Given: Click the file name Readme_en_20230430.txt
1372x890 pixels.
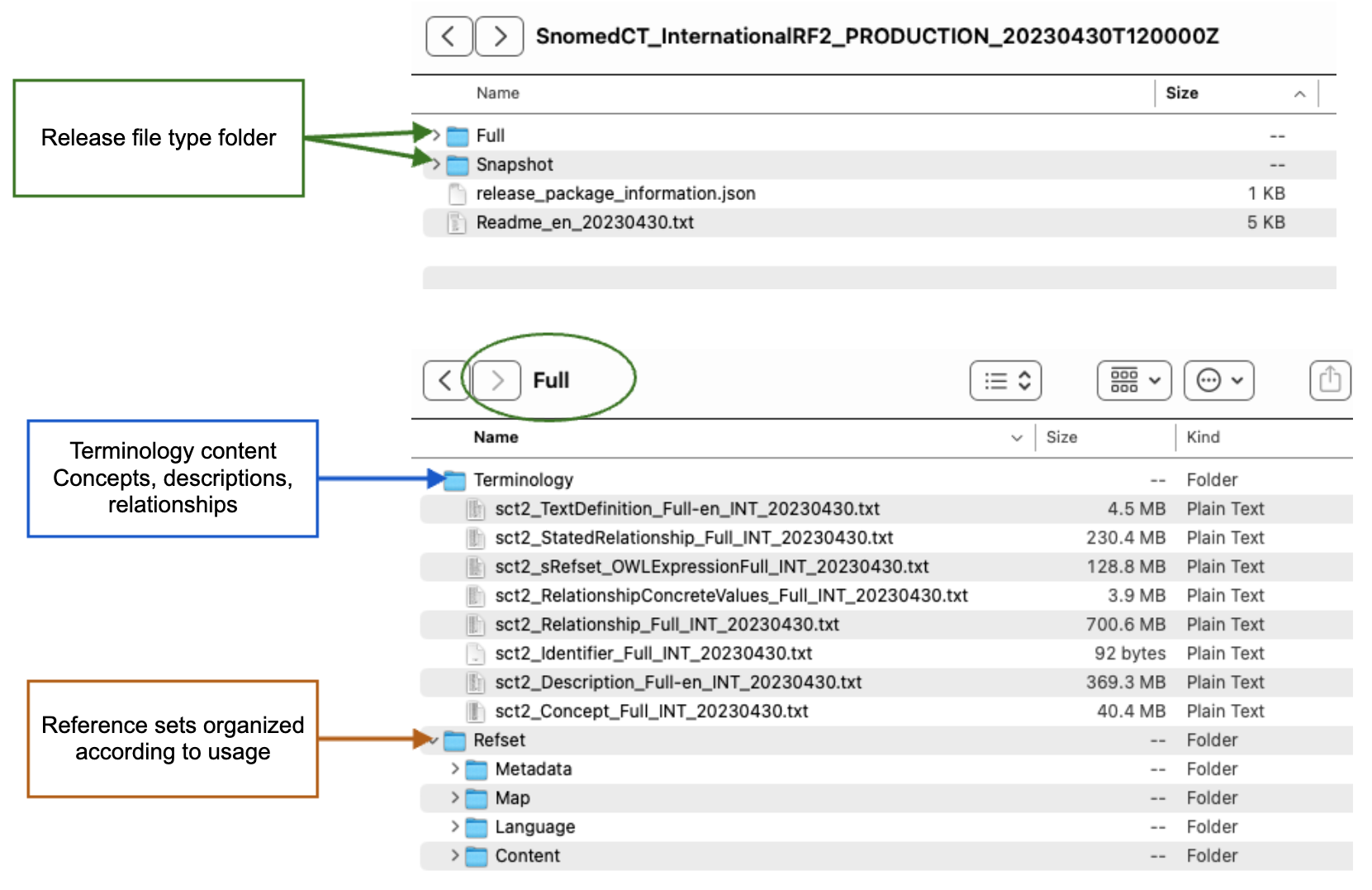Looking at the screenshot, I should point(585,222).
